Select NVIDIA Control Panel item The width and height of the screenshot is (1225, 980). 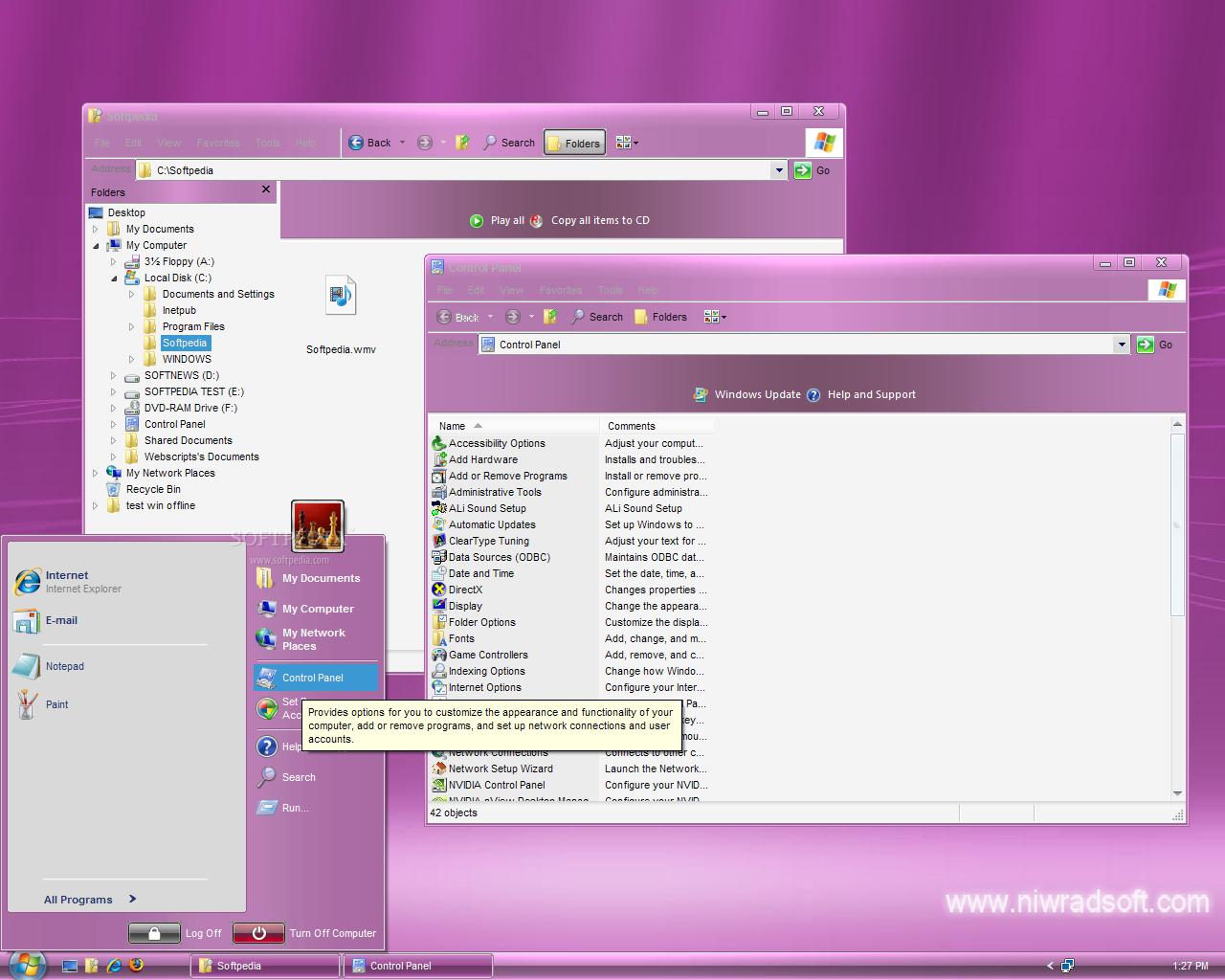coord(489,785)
